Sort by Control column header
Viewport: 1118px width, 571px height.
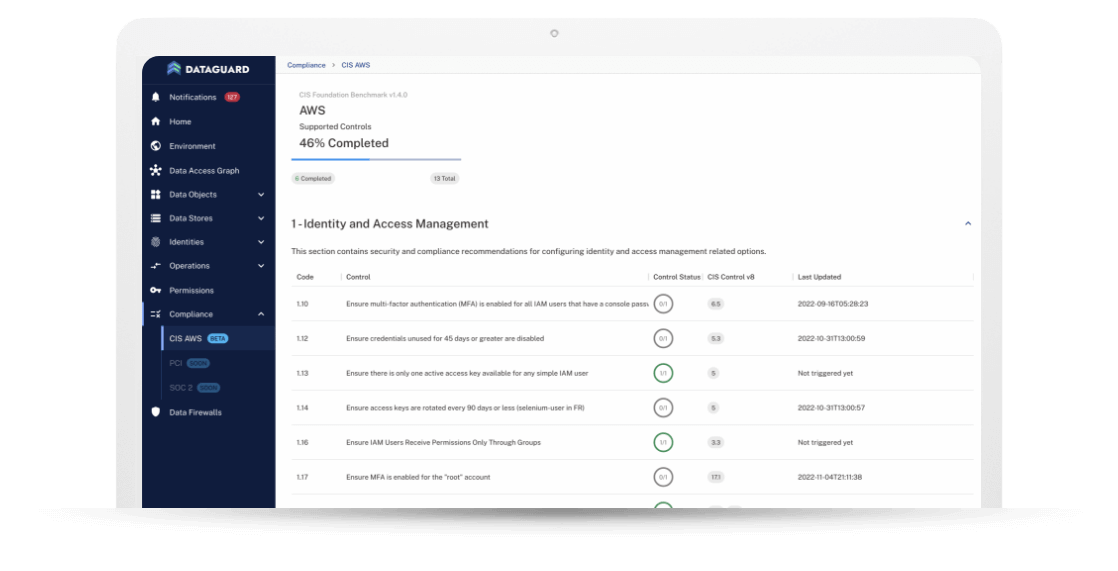[x=358, y=277]
